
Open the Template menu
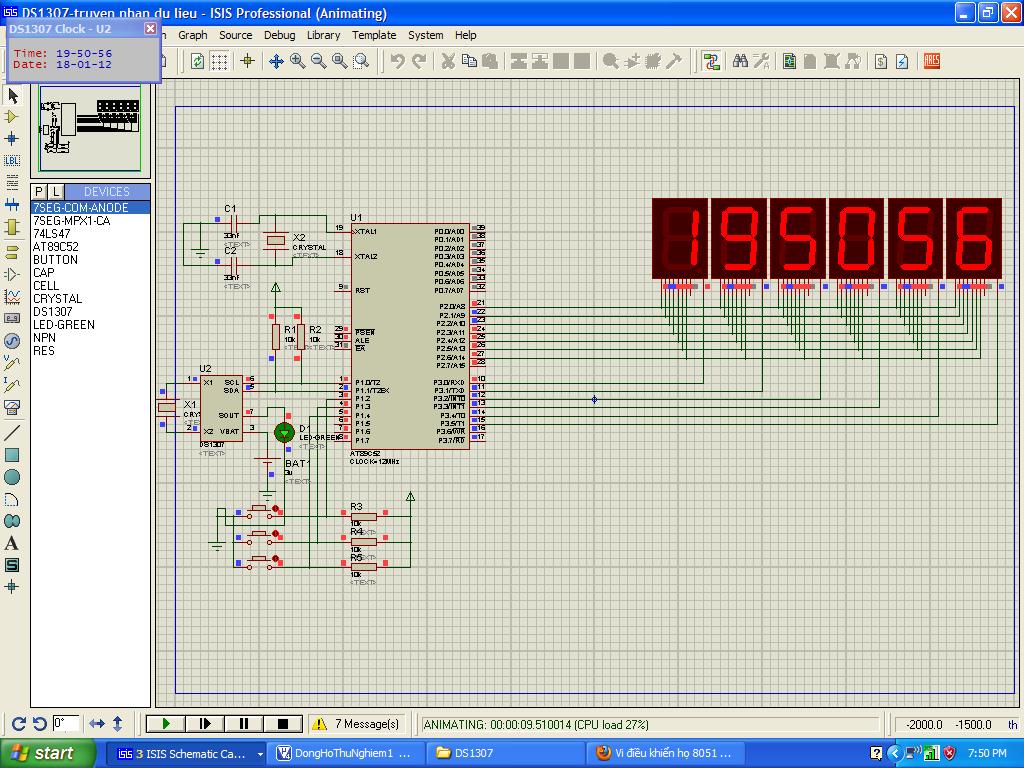click(373, 35)
